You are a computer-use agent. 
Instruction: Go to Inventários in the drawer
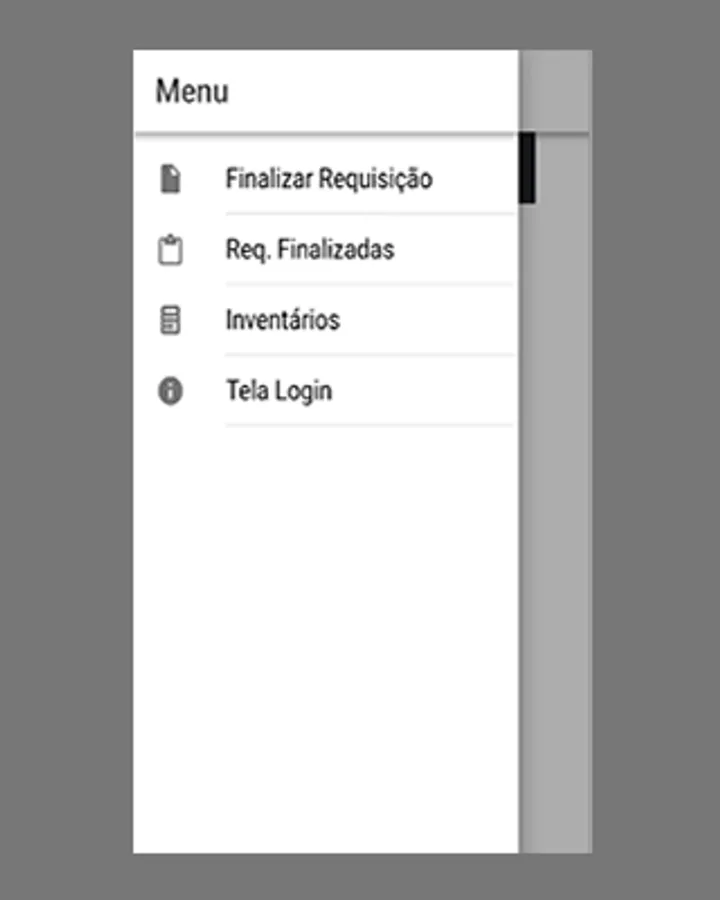click(283, 320)
